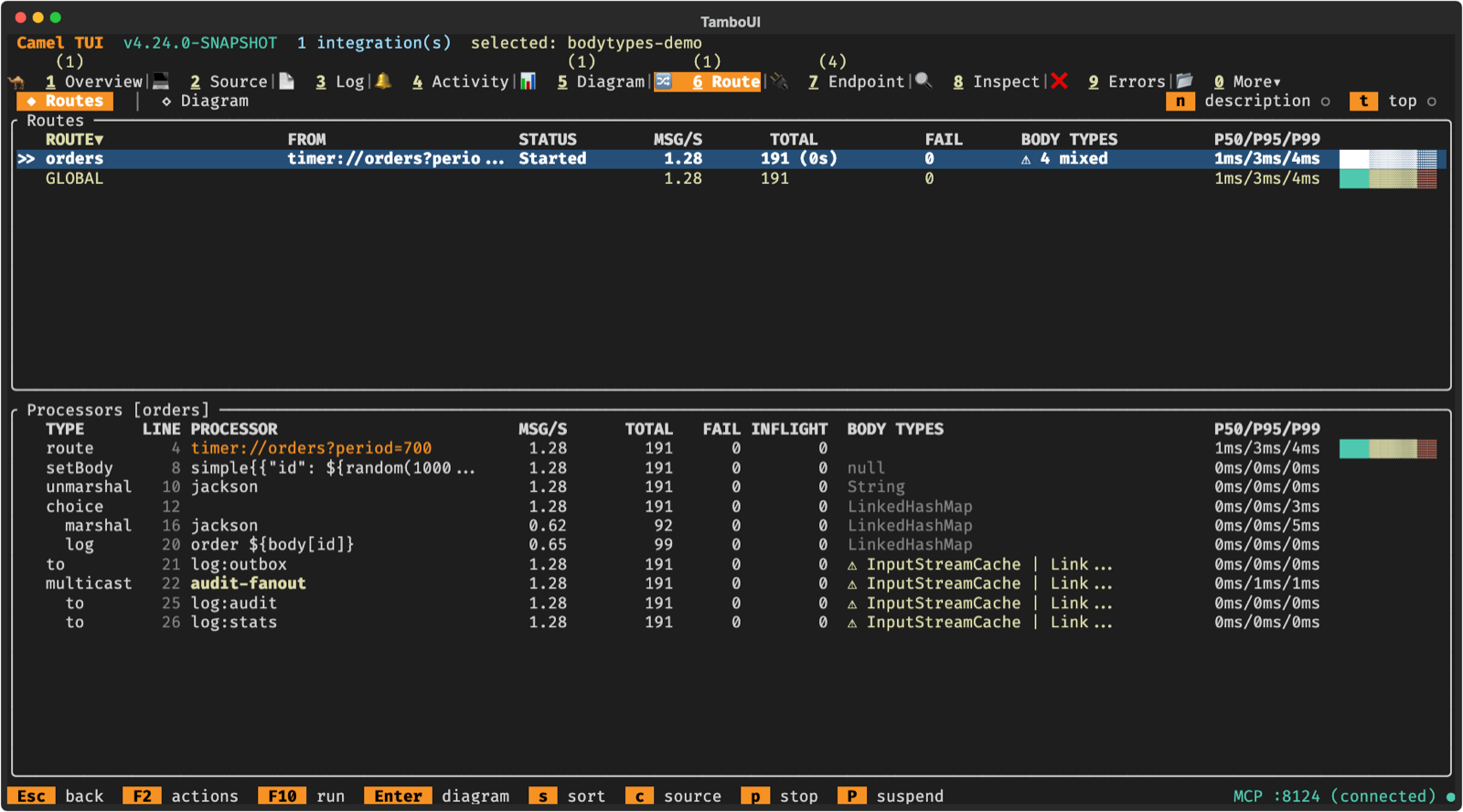Click the laptop icon before Source tab

161,81
